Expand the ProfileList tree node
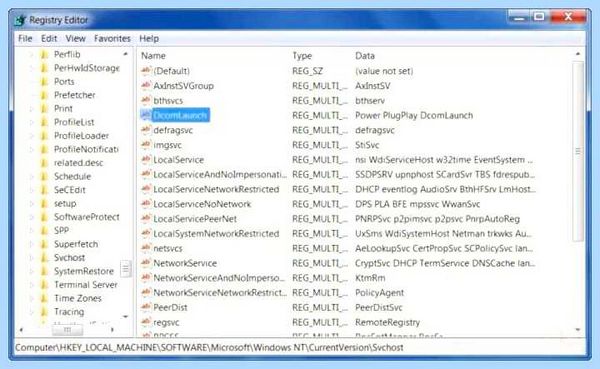The width and height of the screenshot is (600, 369). (x=31, y=122)
